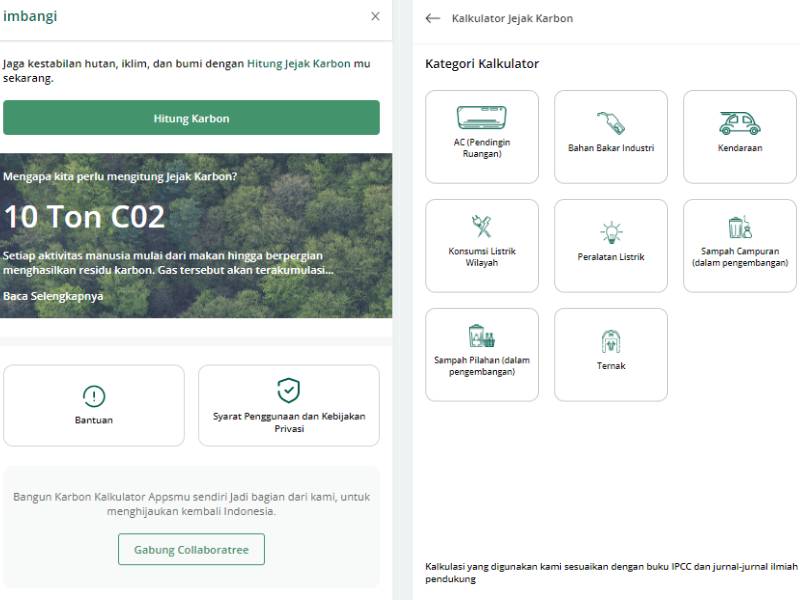Choose Bahan Bakar Industri category label
Image resolution: width=800 pixels, height=600 pixels.
pos(611,148)
